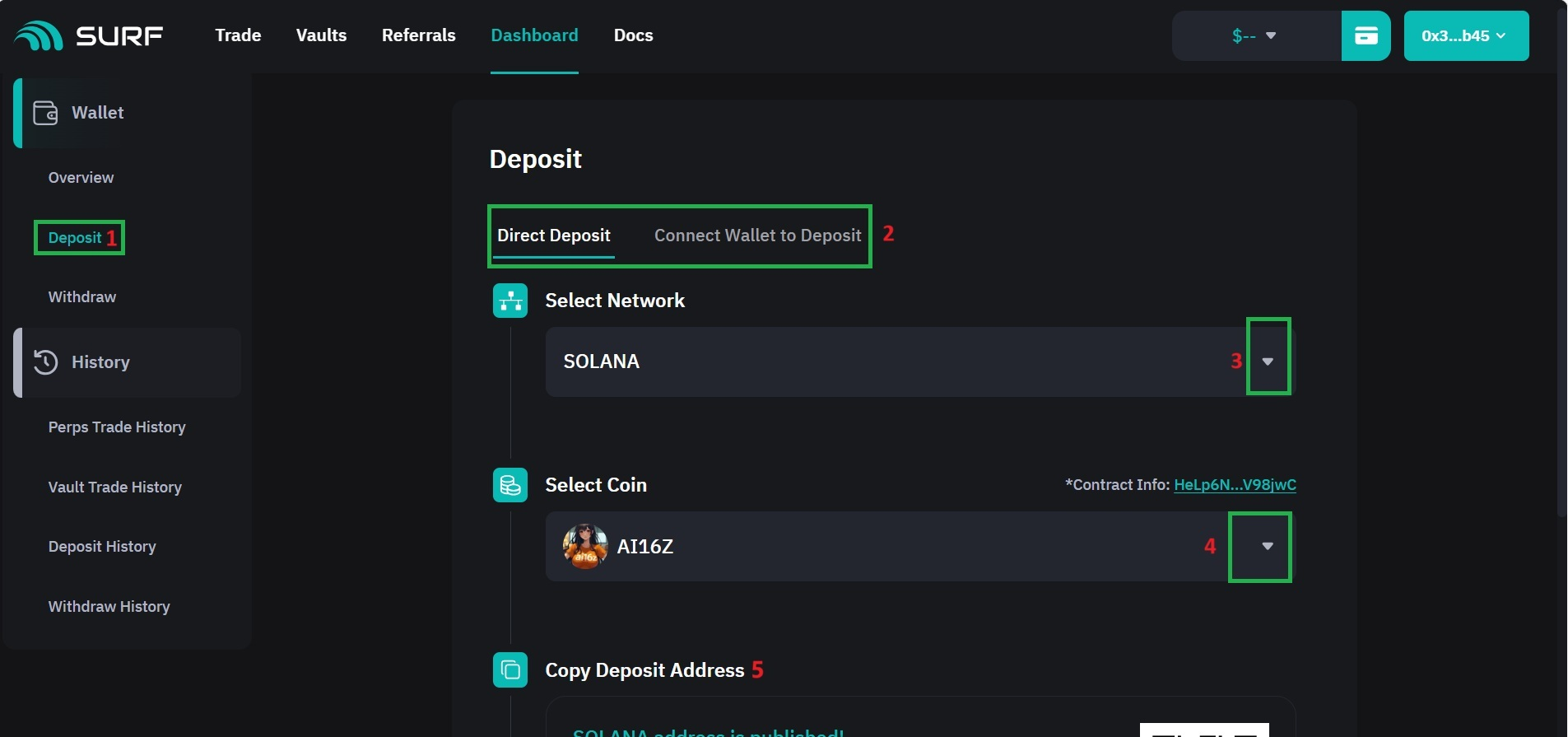Click the teal wallet card icon button
1568x737 pixels.
pos(1366,36)
